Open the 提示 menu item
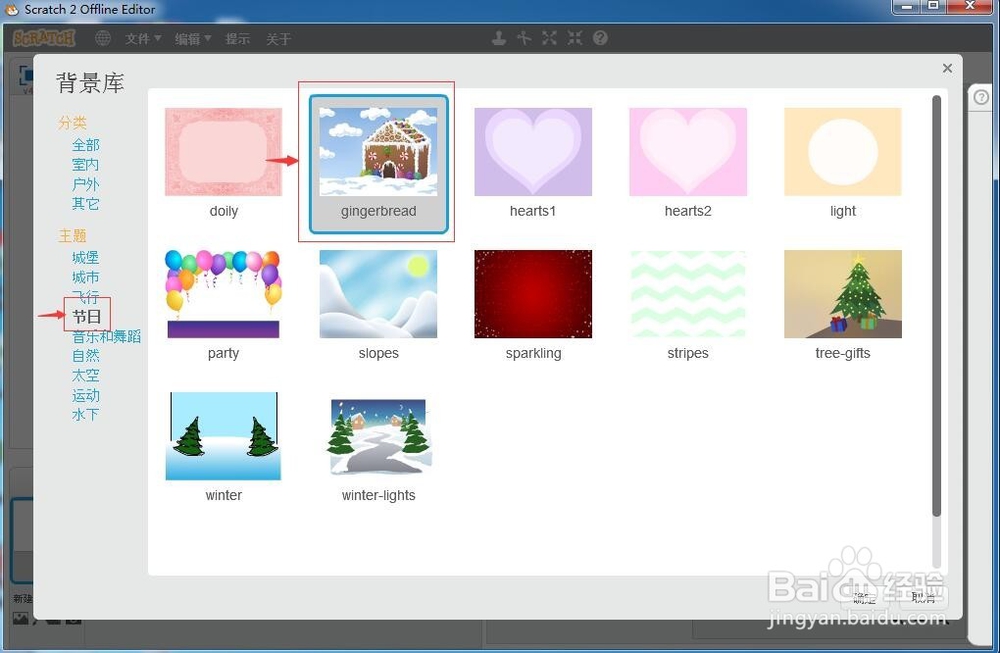This screenshot has width=1000, height=653. (237, 39)
